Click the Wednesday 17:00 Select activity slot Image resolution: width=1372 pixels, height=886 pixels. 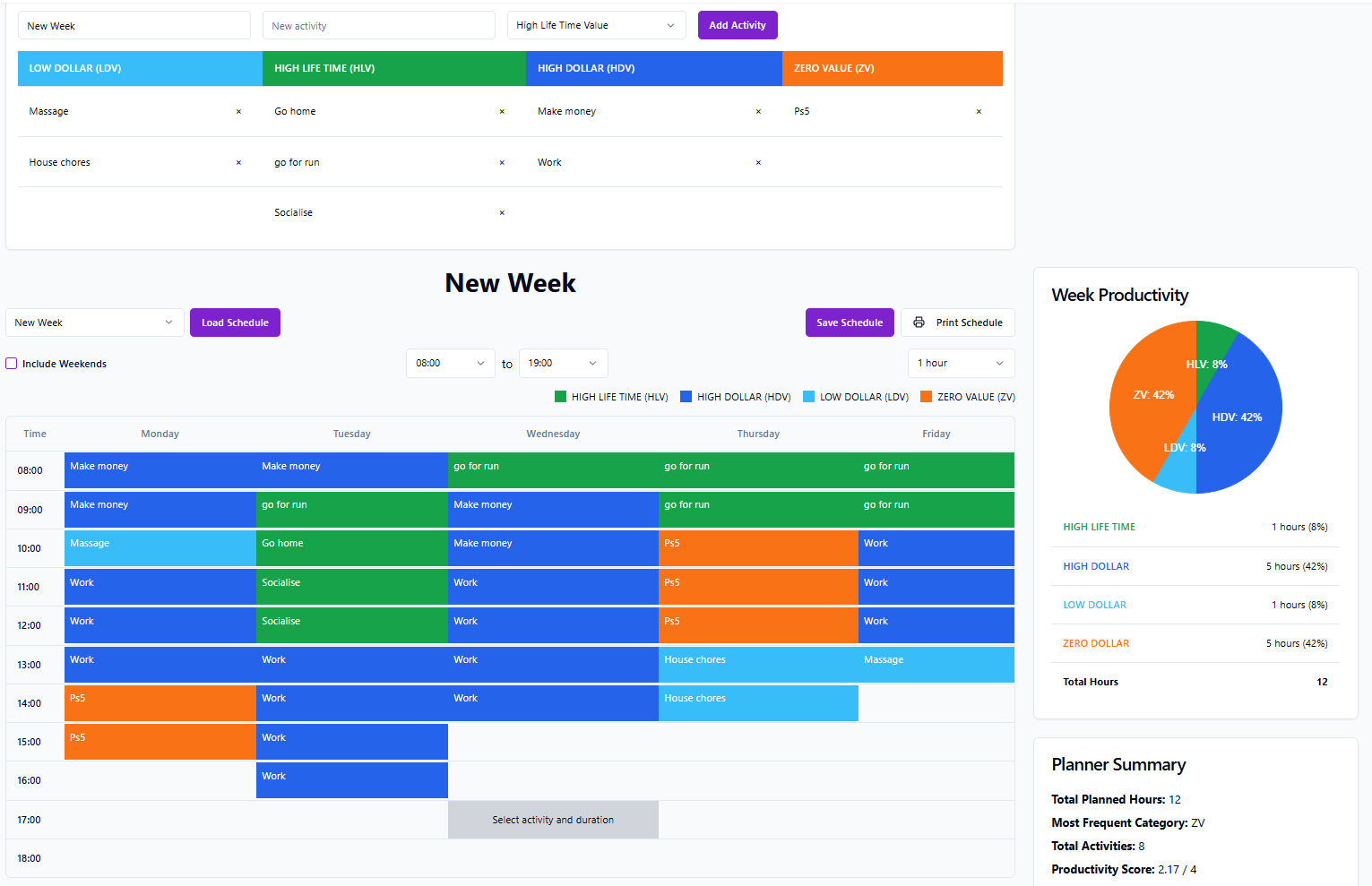[553, 820]
